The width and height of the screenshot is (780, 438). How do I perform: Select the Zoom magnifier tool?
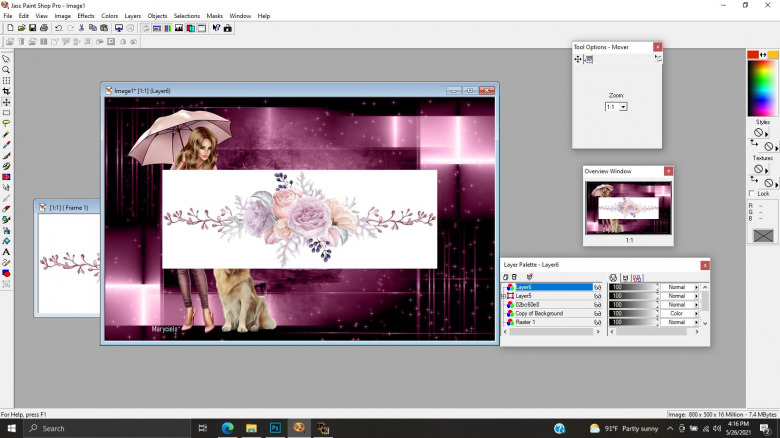(6, 70)
